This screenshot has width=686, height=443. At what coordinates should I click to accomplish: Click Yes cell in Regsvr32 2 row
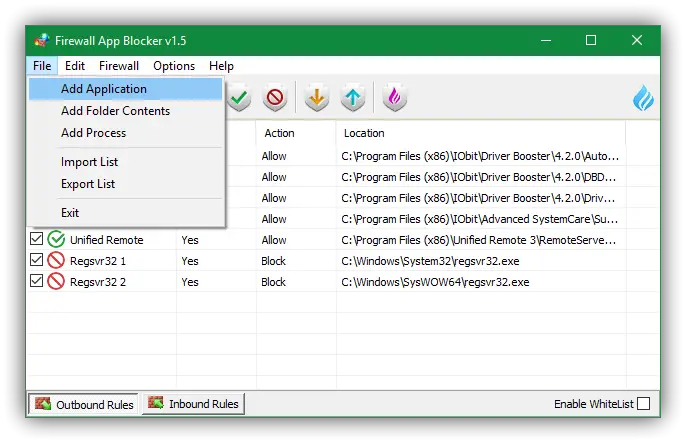tap(190, 282)
